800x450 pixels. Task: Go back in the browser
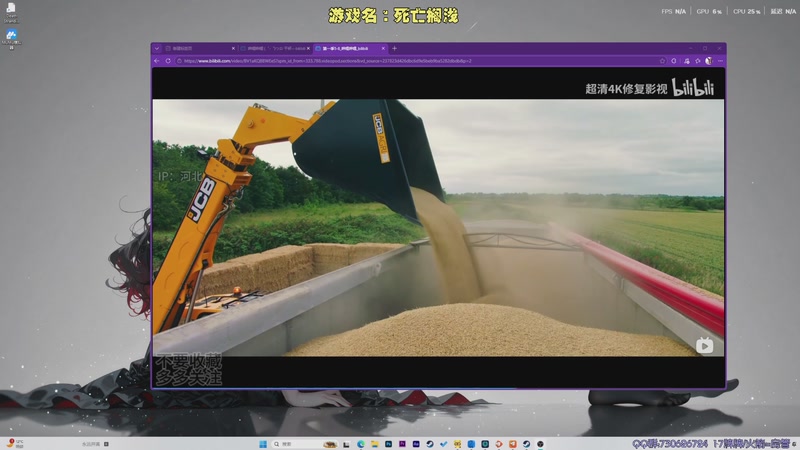pyautogui.click(x=157, y=61)
